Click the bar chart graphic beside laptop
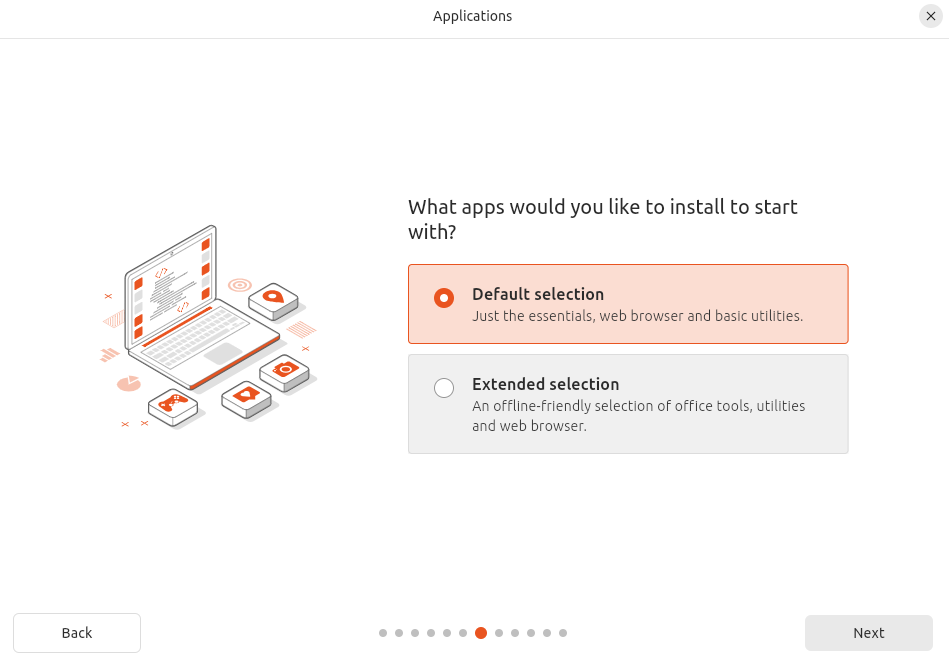 pyautogui.click(x=110, y=354)
